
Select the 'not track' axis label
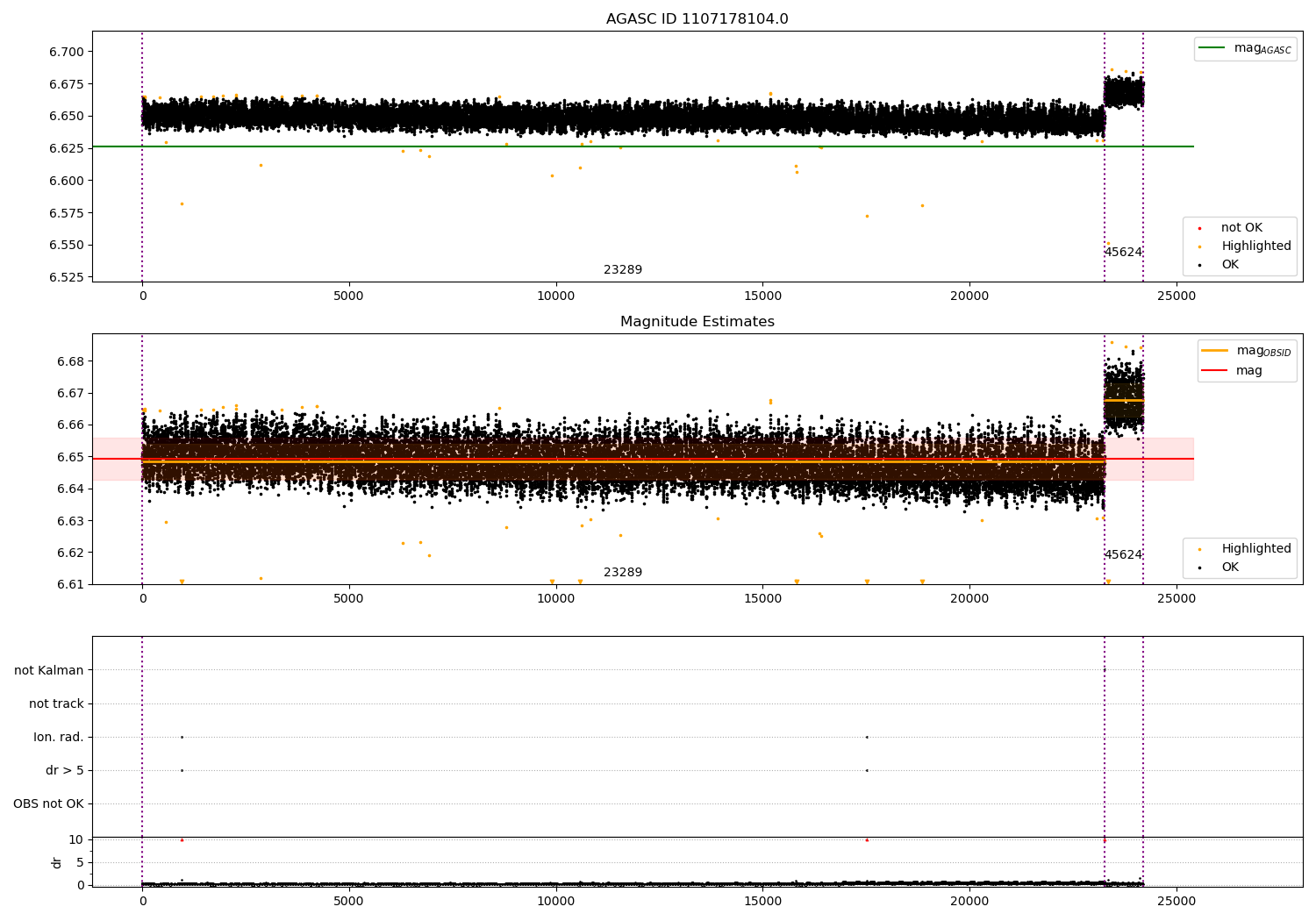pyautogui.click(x=56, y=703)
